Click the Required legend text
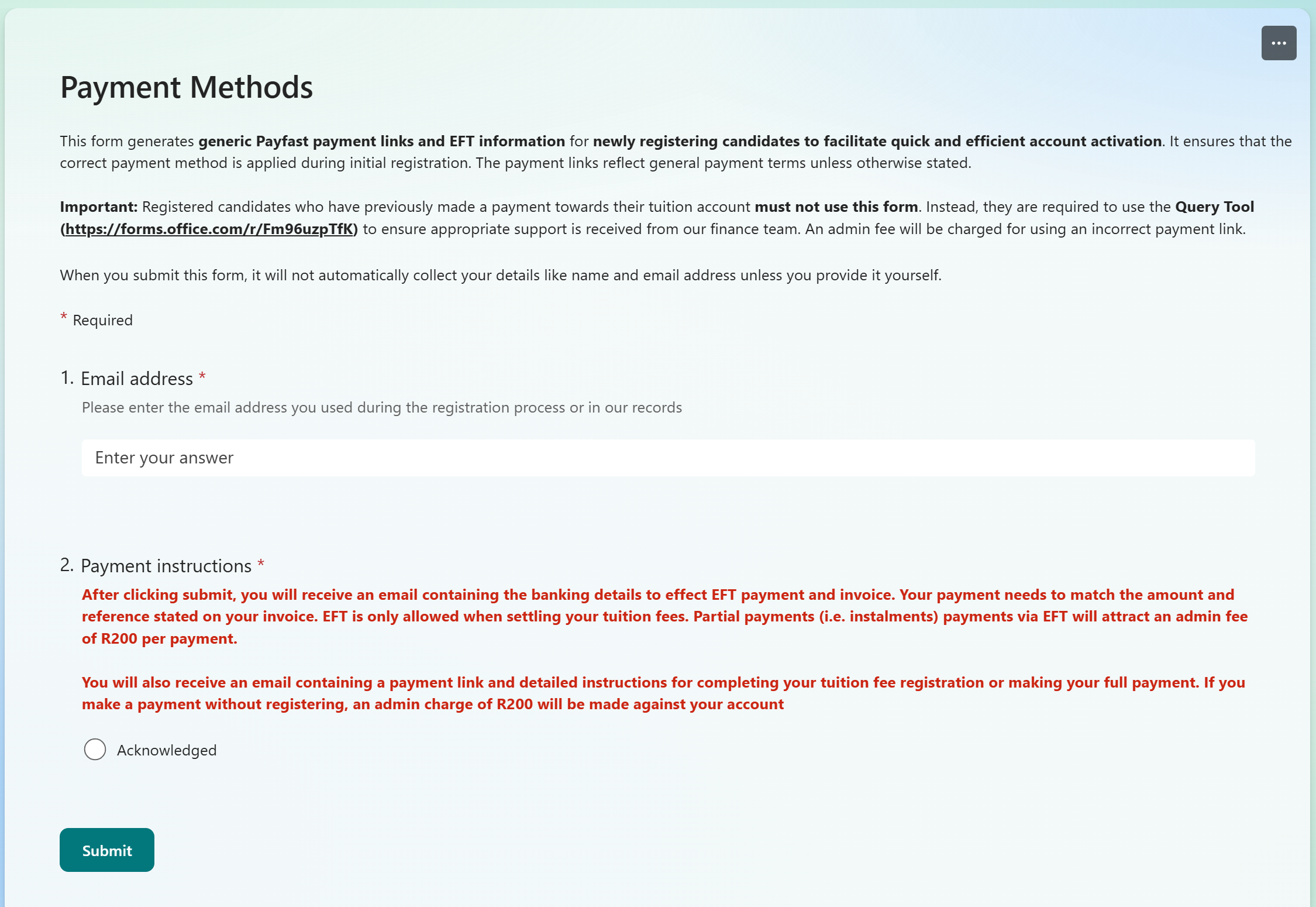This screenshot has width=1316, height=907. point(103,320)
